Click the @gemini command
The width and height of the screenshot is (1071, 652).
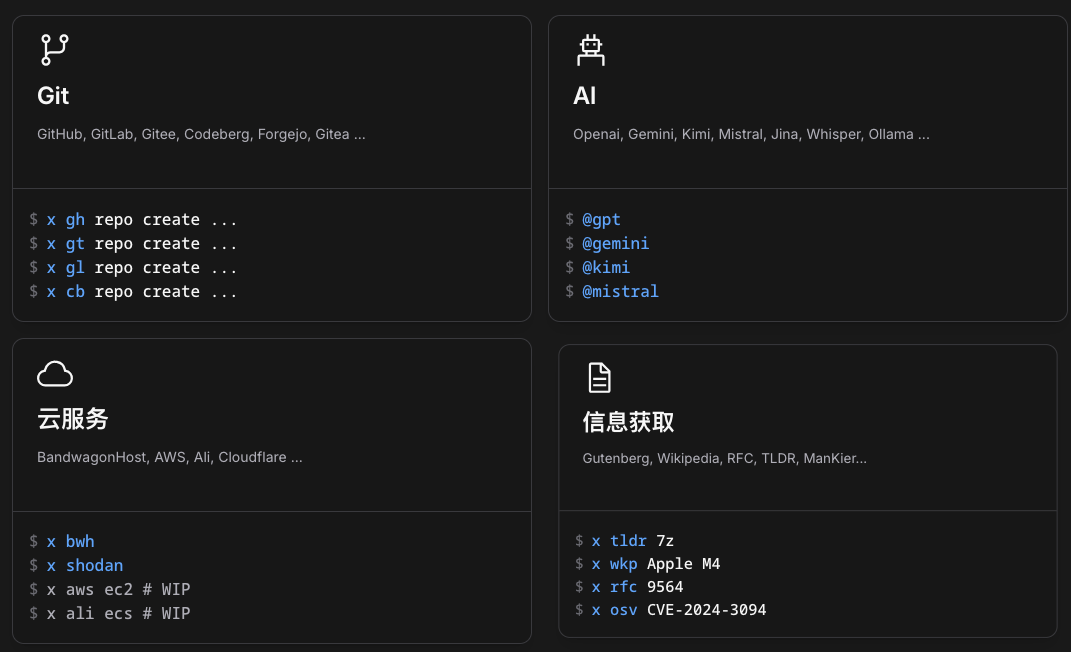615,244
